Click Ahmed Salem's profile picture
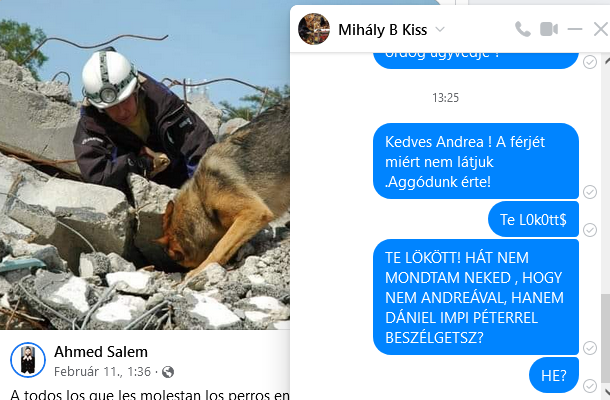Viewport: 610px width, 400px height. click(28, 360)
